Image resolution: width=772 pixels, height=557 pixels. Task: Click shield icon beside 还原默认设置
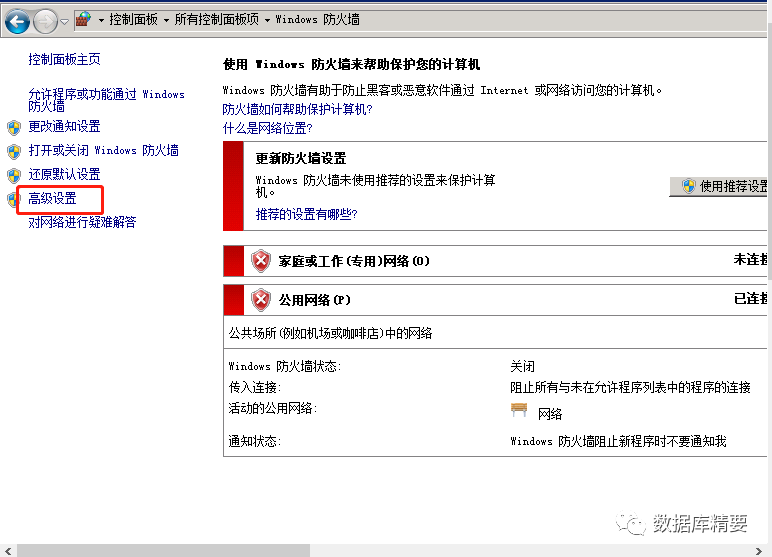[x=14, y=175]
